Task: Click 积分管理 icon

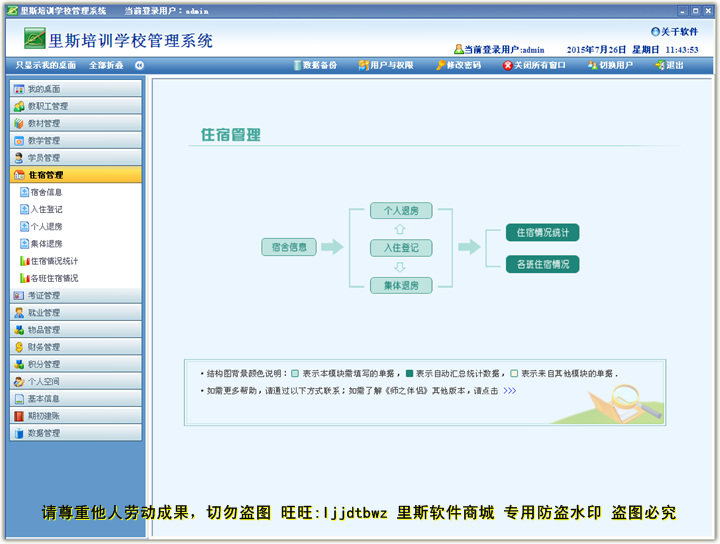Action: click(19, 364)
